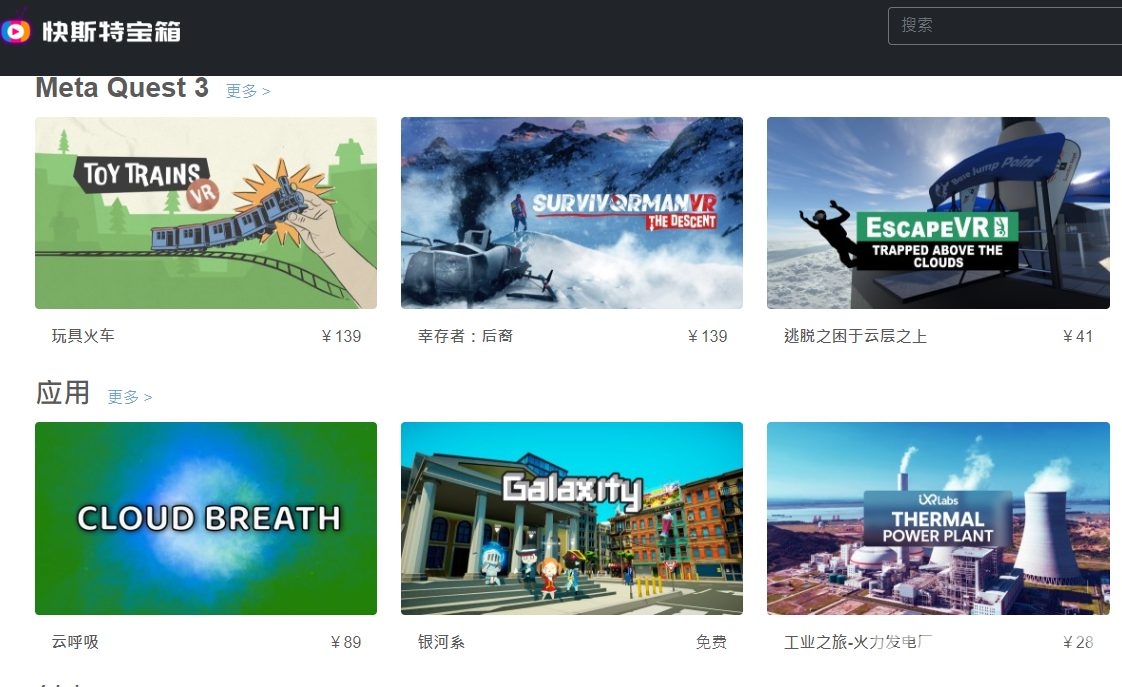This screenshot has height=687, width=1122.
Task: Select the 银河系 title
Action: (442, 642)
